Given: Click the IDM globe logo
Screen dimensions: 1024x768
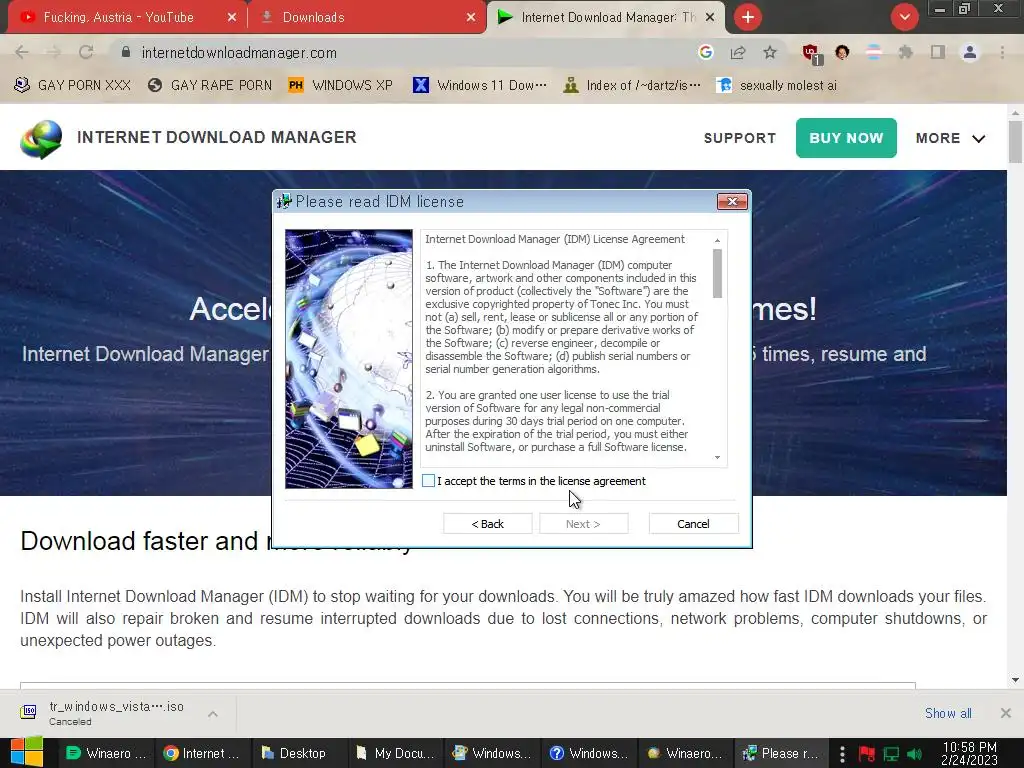Looking at the screenshot, I should point(40,138).
